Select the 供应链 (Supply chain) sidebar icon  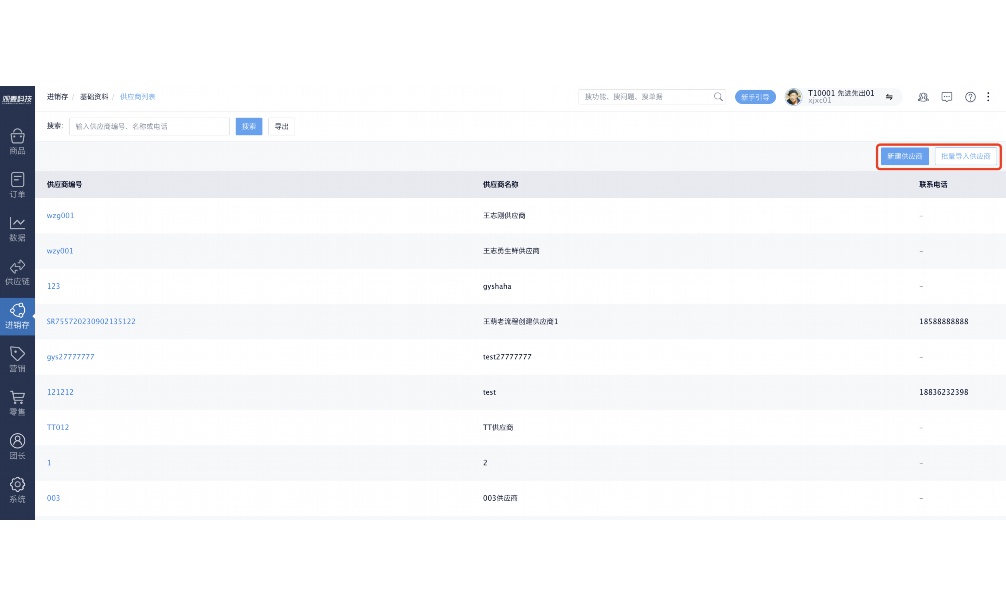[17, 271]
